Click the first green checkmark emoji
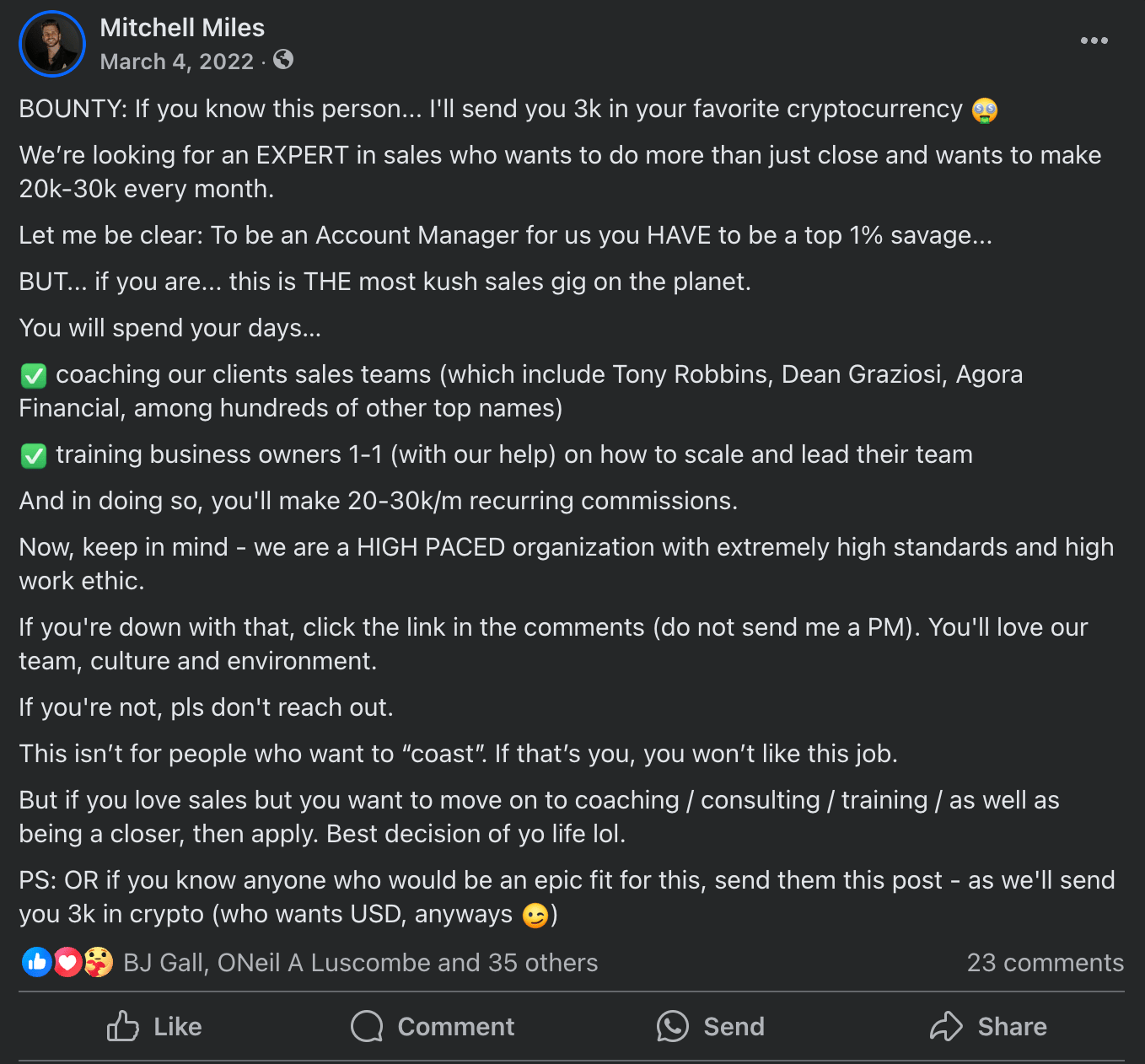1145x1064 pixels. click(34, 376)
